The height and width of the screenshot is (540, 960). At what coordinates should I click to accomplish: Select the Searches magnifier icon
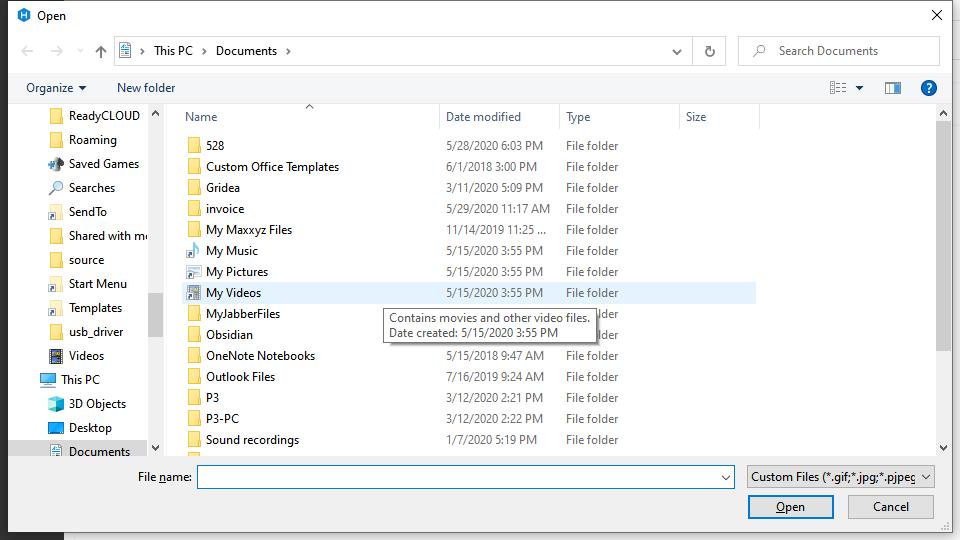click(x=56, y=188)
